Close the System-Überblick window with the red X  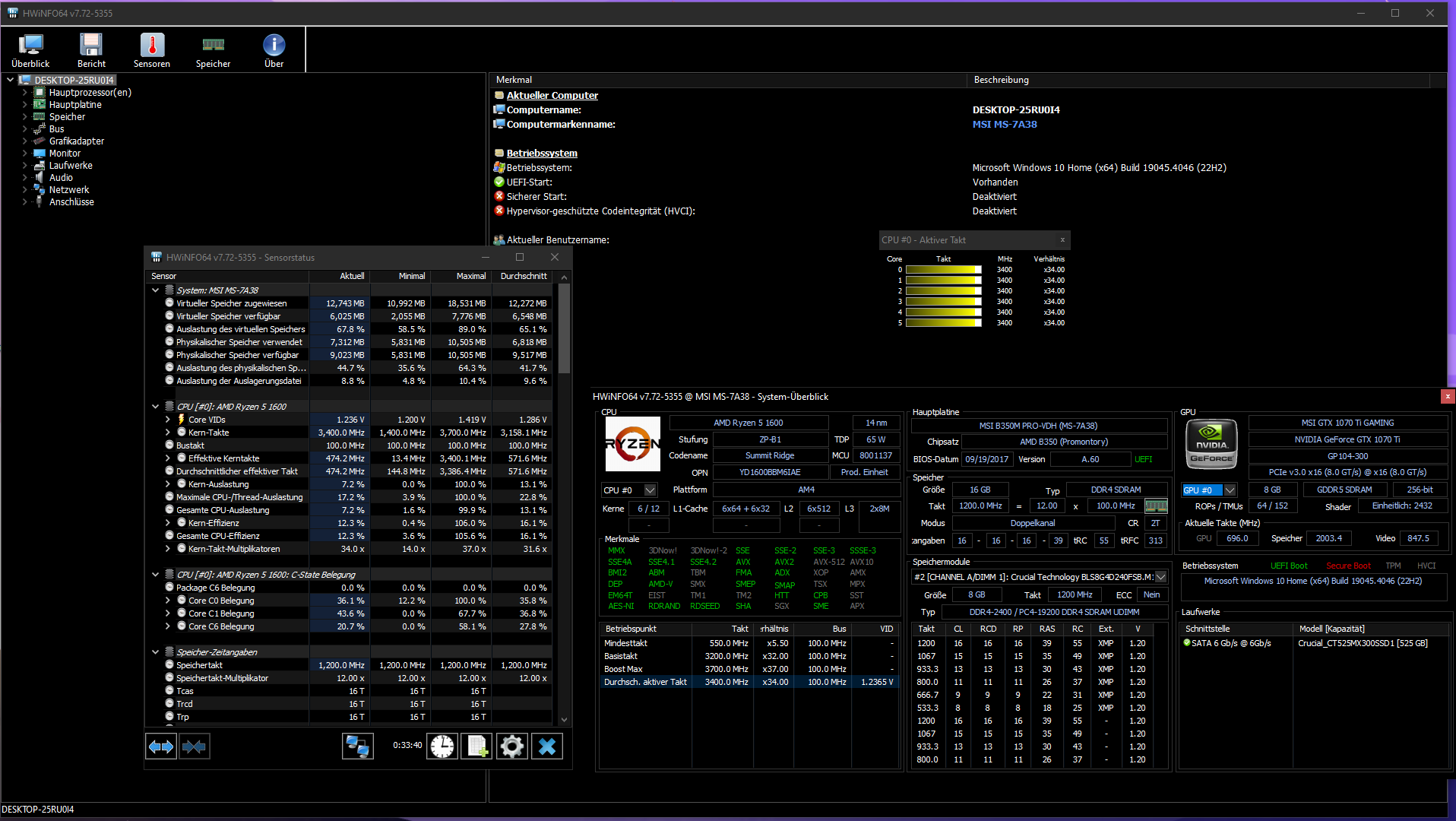click(1448, 396)
